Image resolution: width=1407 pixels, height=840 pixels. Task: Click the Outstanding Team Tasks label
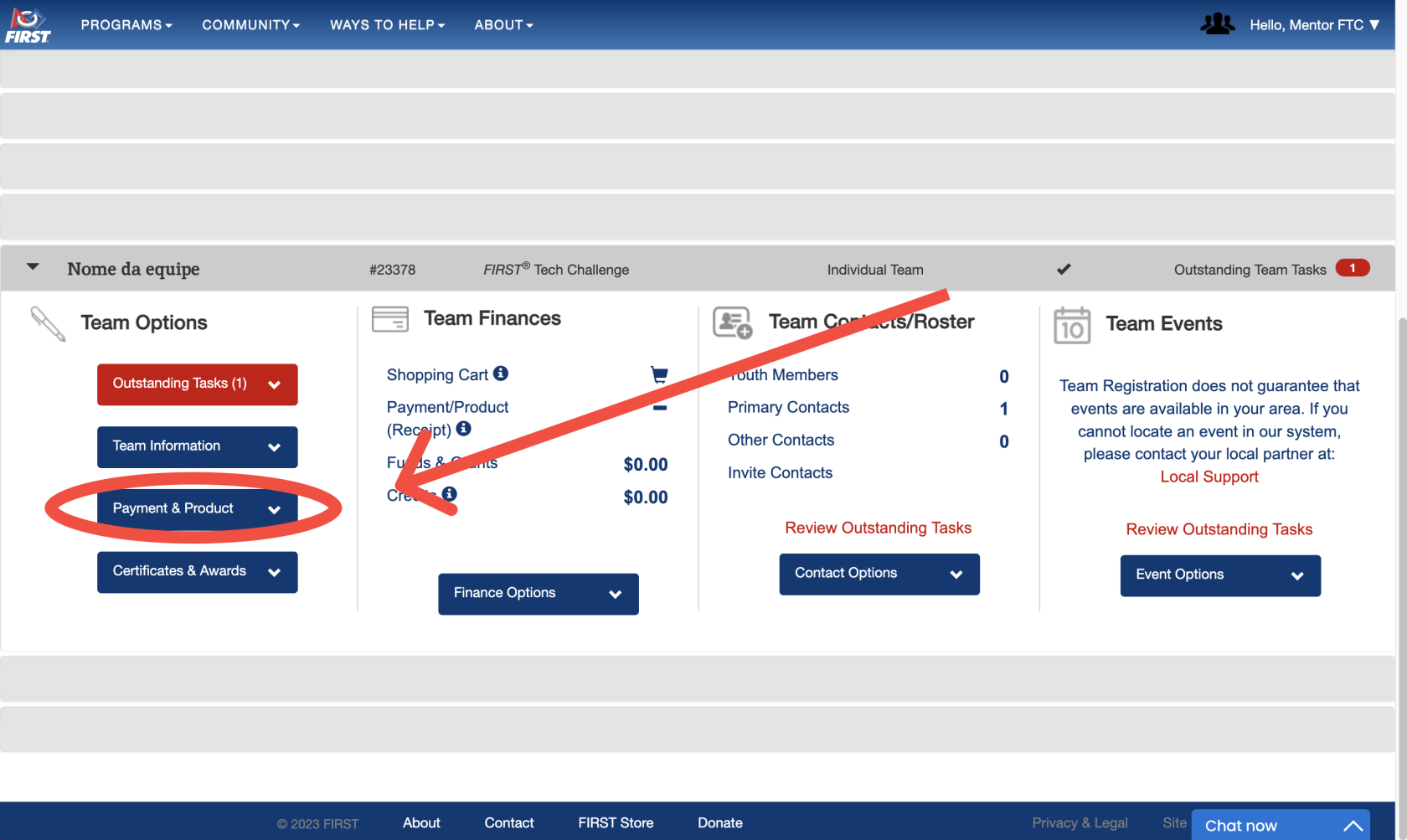[1250, 270]
